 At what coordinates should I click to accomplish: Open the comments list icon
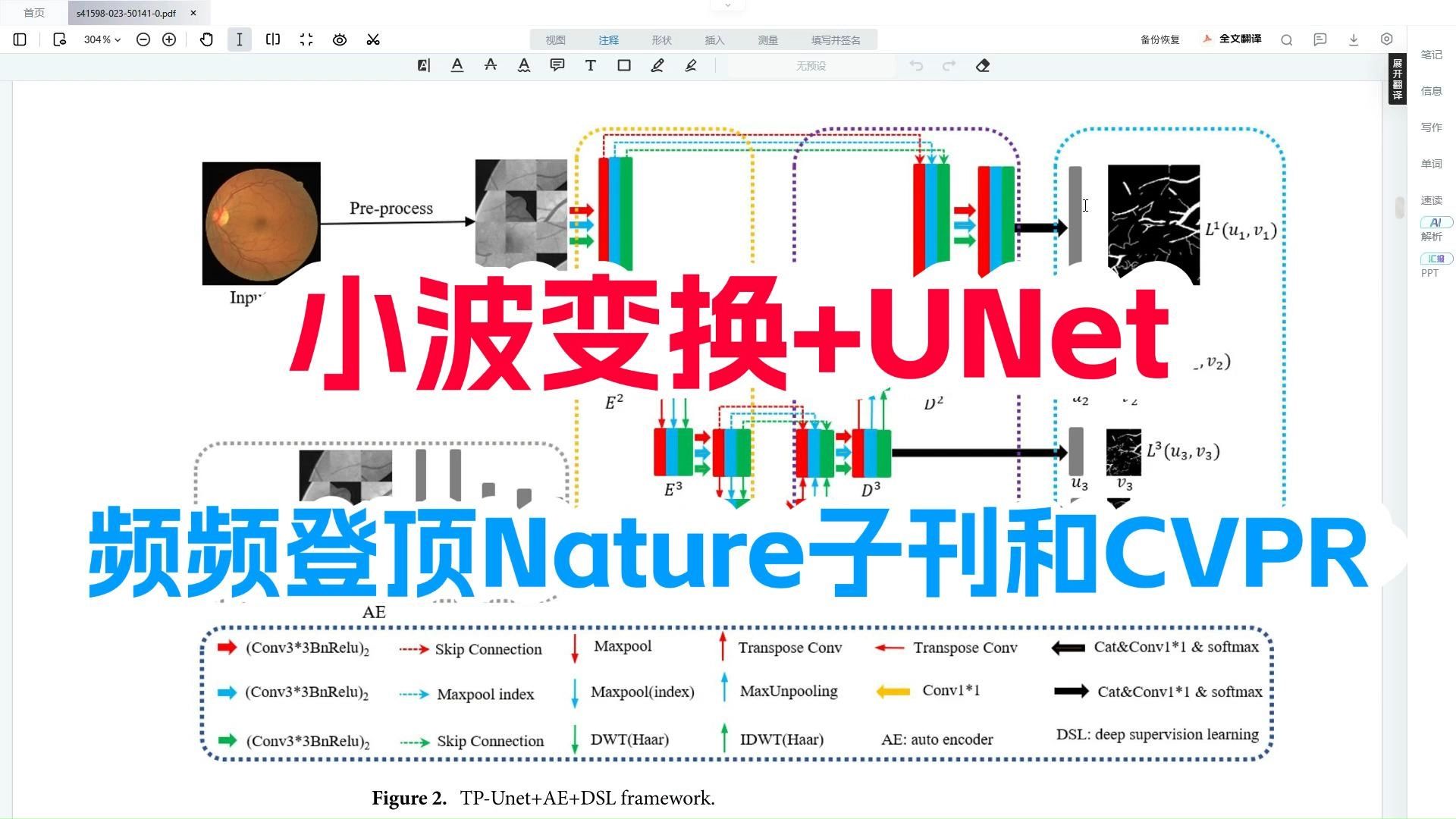click(1320, 39)
